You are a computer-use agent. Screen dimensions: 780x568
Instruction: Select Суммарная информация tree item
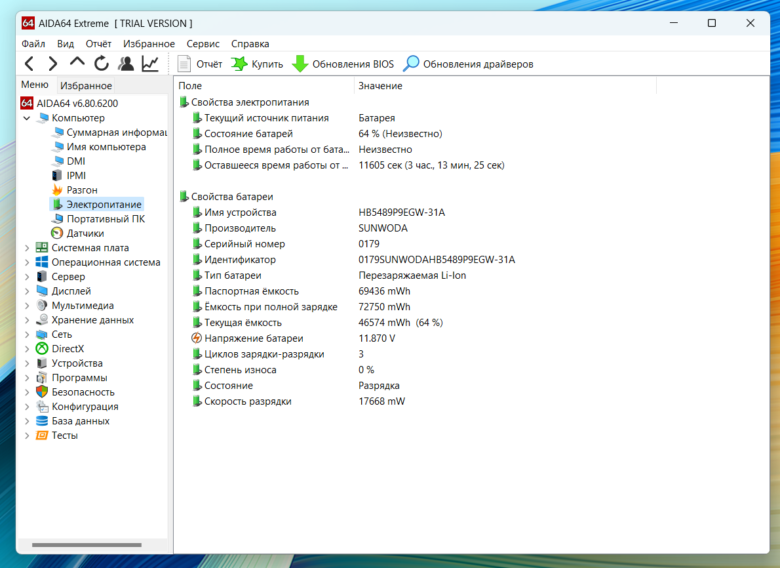109,132
